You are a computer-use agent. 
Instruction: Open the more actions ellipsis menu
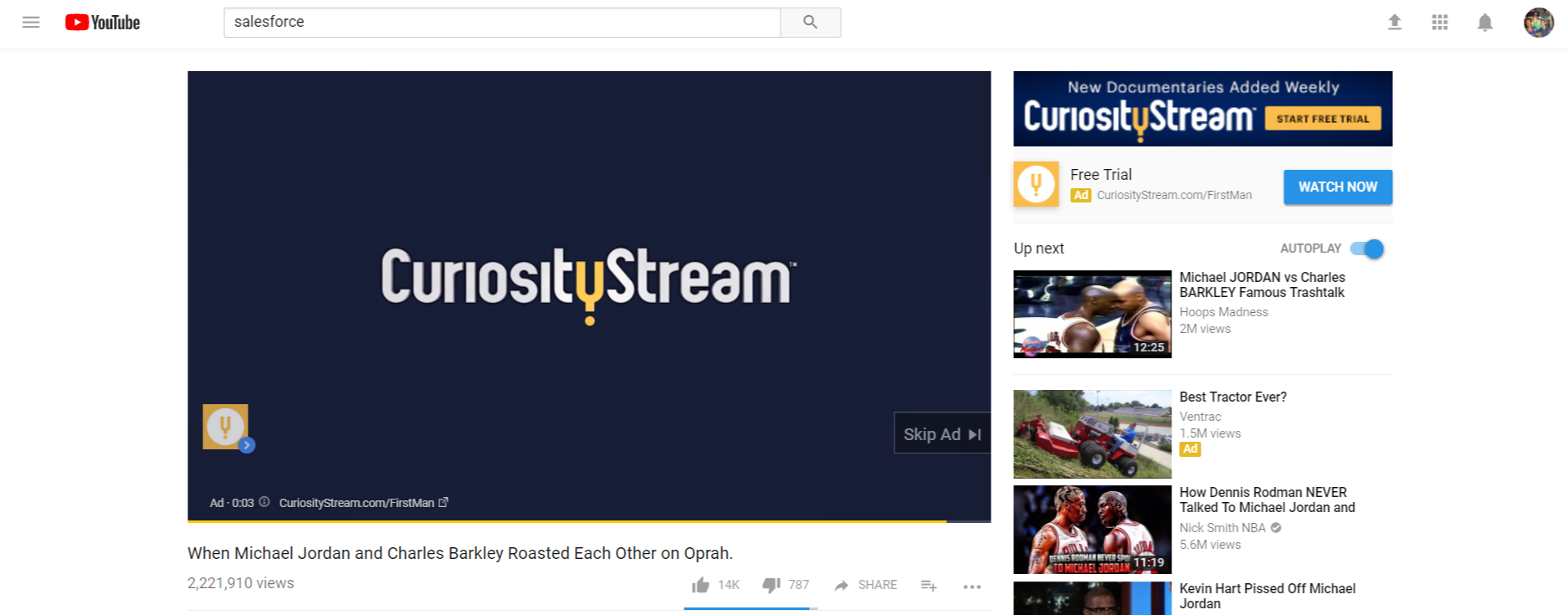pyautogui.click(x=971, y=587)
